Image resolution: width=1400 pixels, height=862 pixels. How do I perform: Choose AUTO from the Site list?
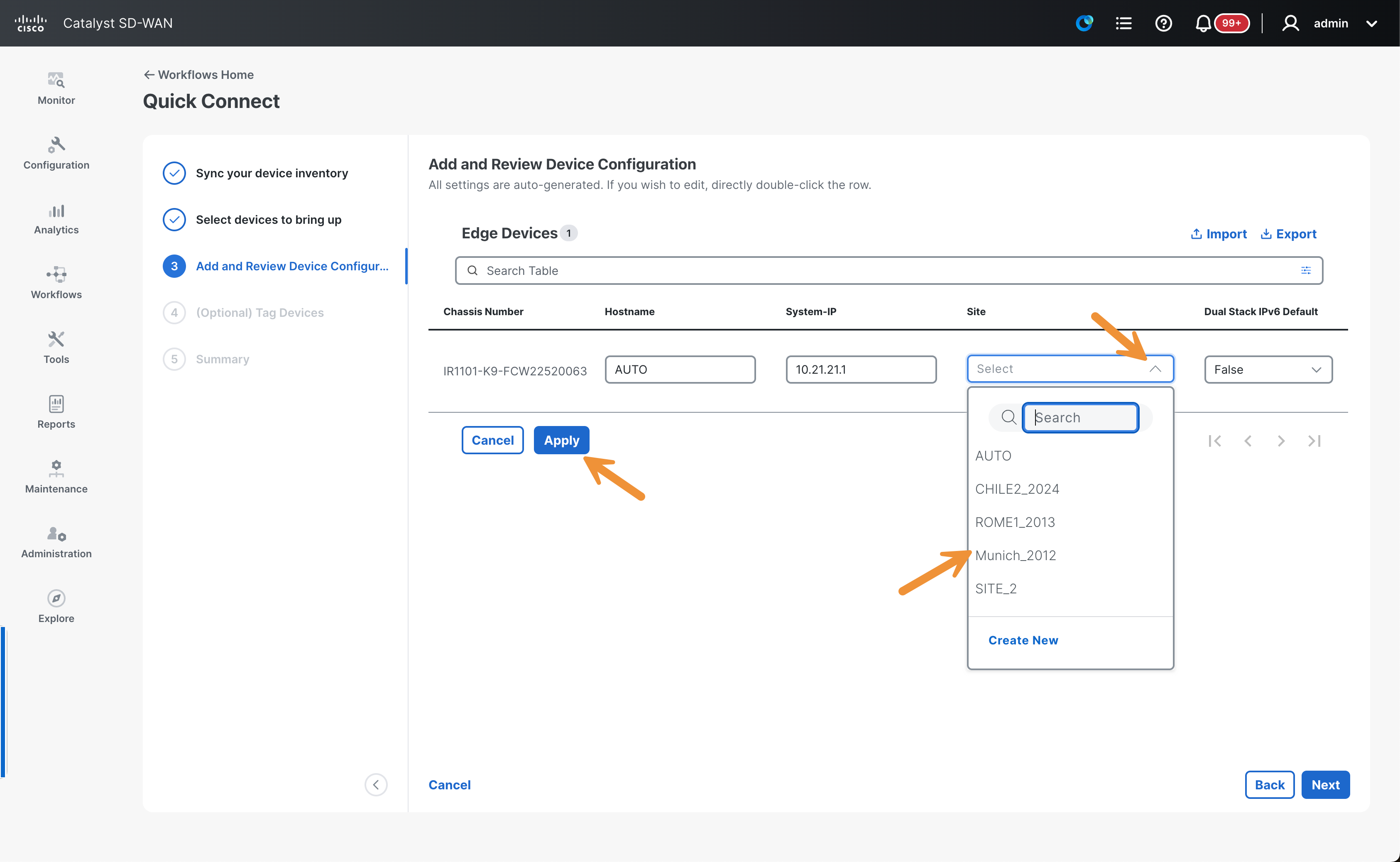coord(993,455)
